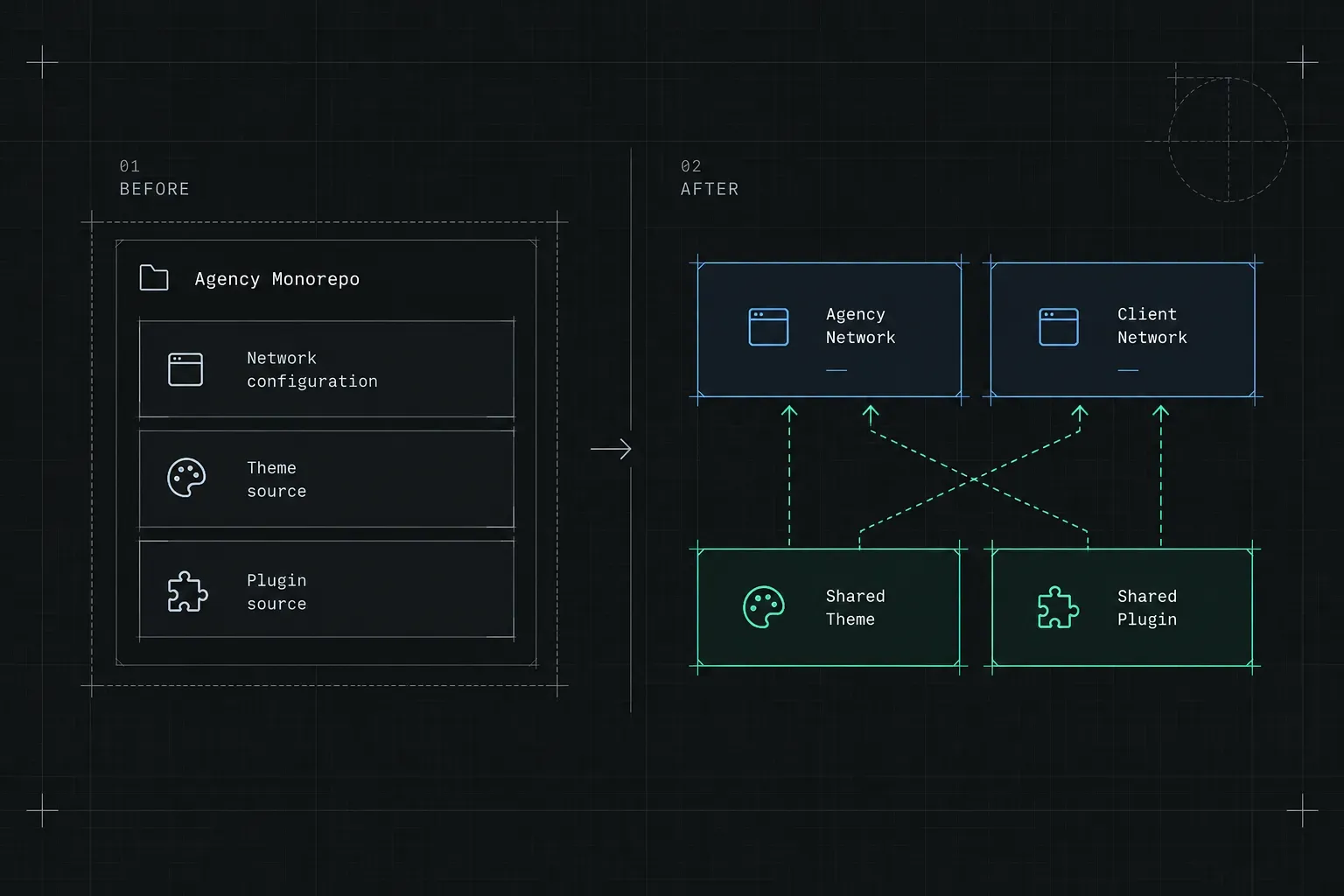Select the "02" step number
This screenshot has width=1344, height=896.
(691, 166)
